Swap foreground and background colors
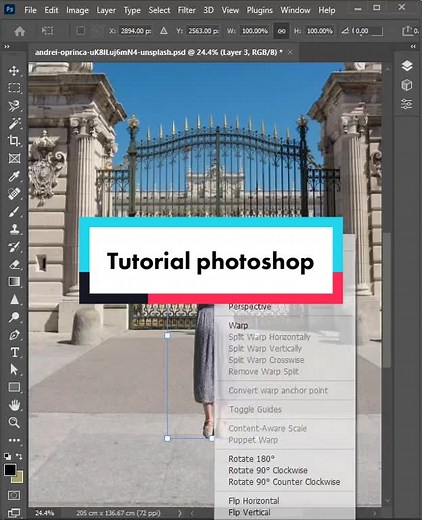 point(19,456)
